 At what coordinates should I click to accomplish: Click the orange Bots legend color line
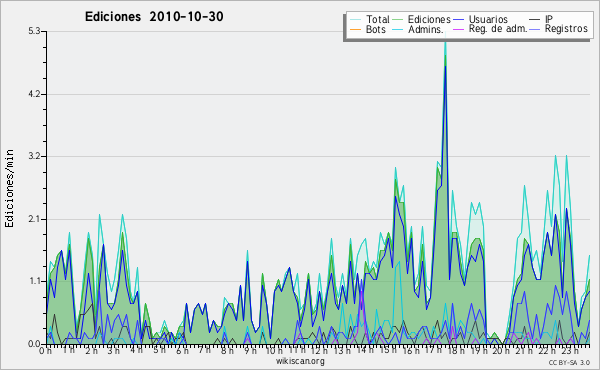[x=355, y=29]
